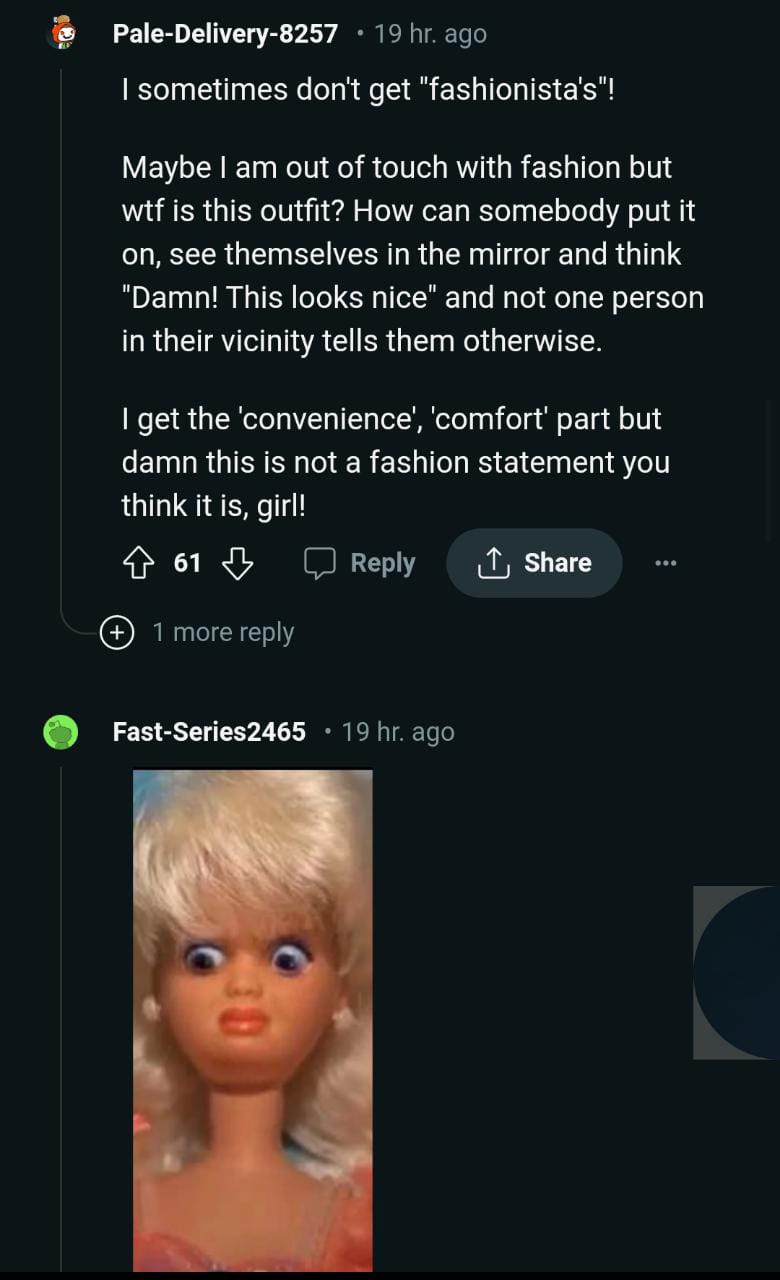The width and height of the screenshot is (780, 1280).
Task: Open the doll image in the comment
Action: pyautogui.click(x=252, y=1020)
